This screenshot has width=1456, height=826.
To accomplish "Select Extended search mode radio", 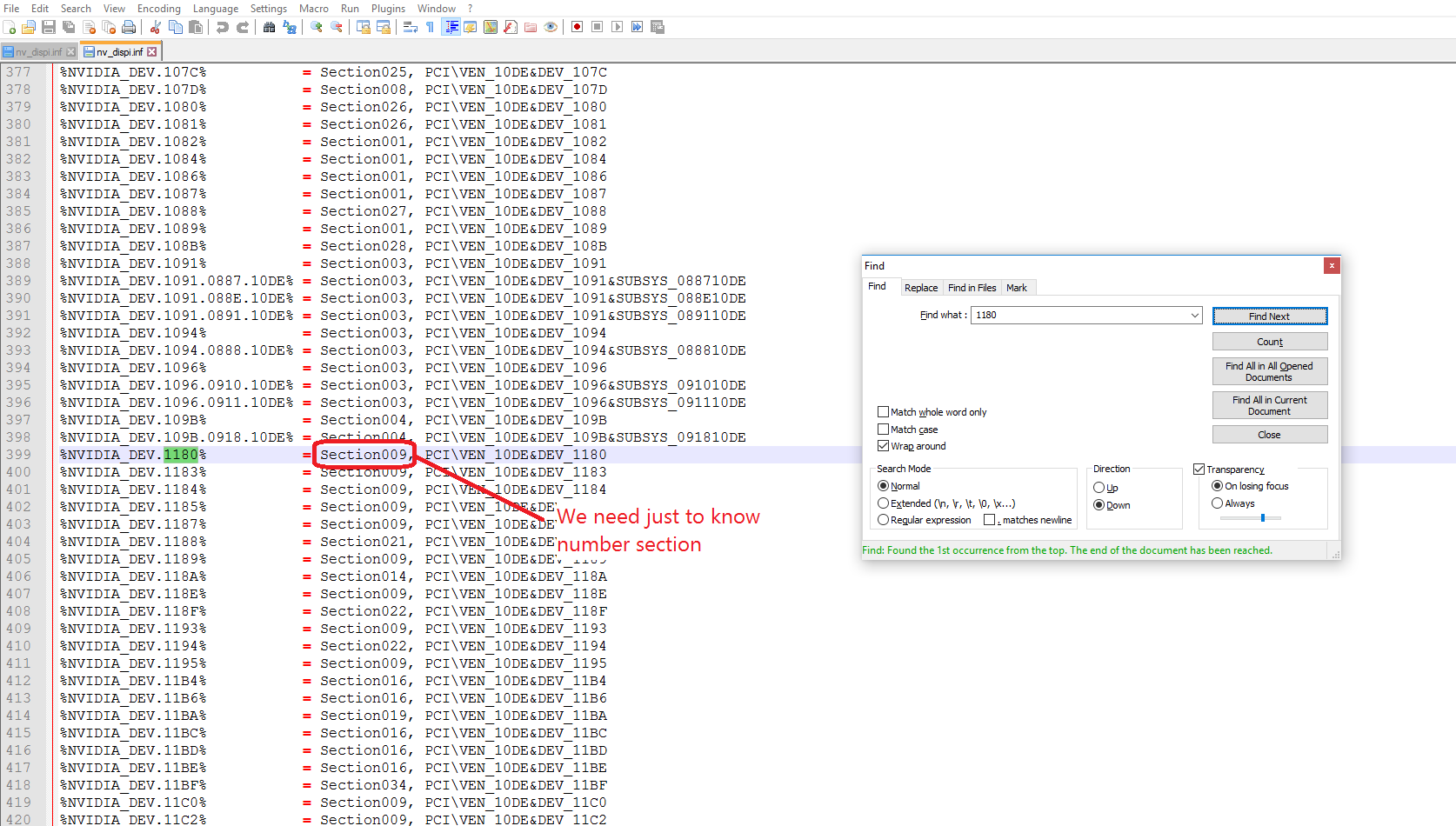I will [x=883, y=503].
